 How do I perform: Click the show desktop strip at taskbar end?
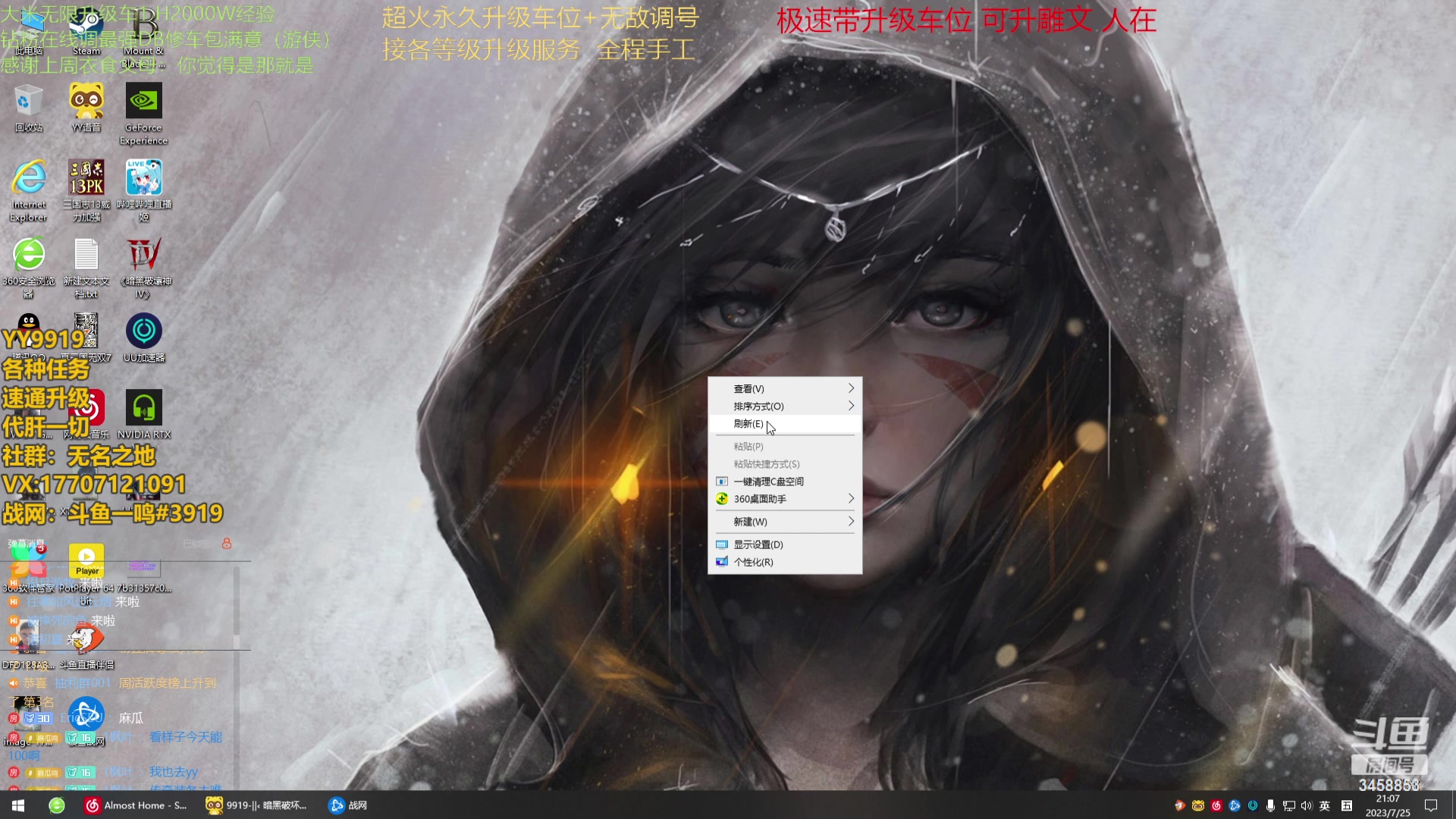(1453, 805)
